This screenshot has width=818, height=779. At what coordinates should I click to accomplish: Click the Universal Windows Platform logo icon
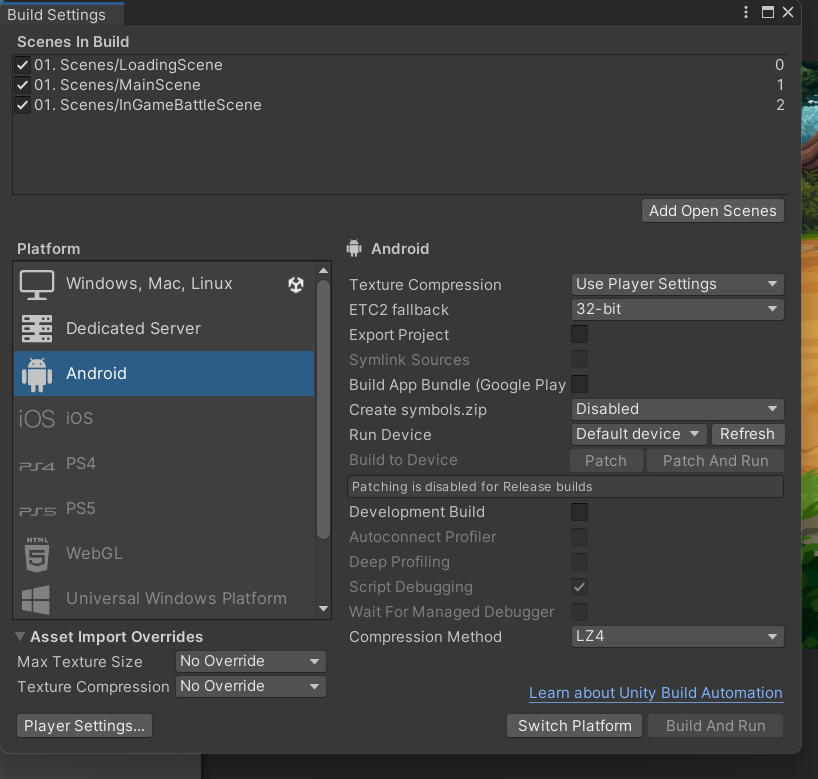[35, 600]
